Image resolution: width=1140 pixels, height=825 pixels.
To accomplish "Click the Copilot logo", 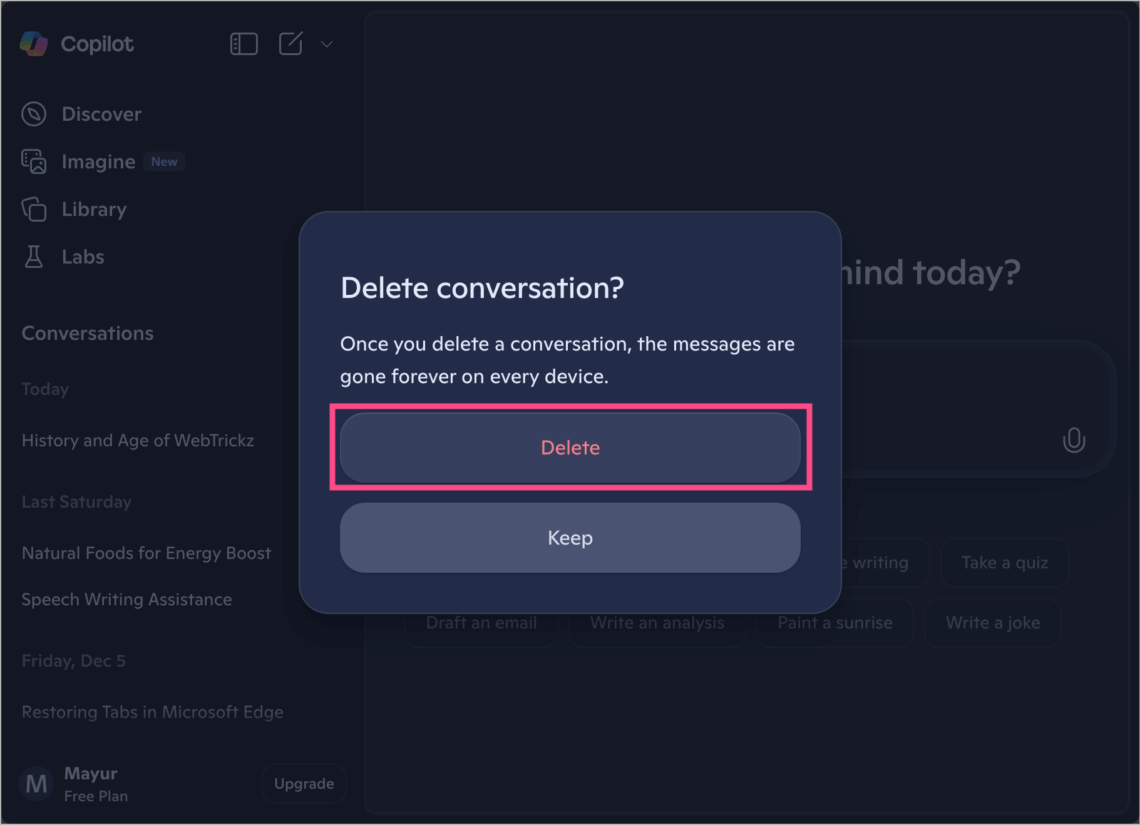I will point(76,43).
